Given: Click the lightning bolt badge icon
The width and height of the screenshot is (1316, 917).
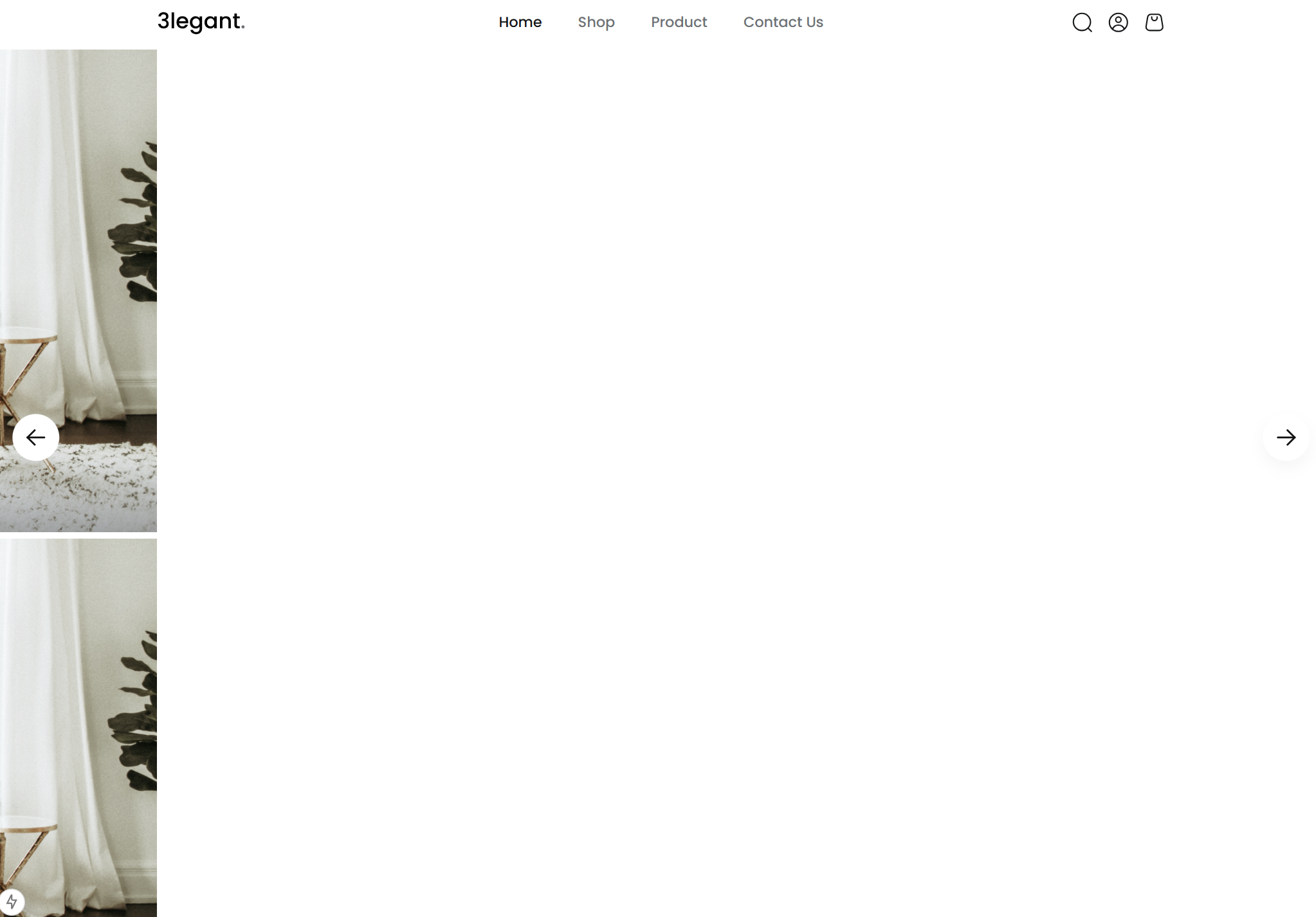Looking at the screenshot, I should pyautogui.click(x=12, y=902).
